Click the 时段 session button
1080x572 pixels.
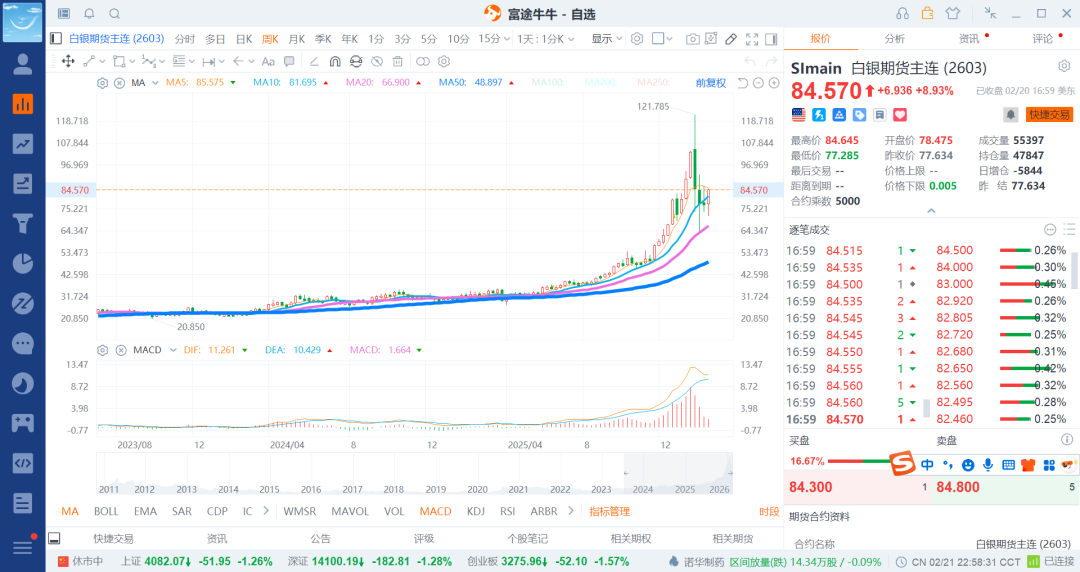tap(769, 511)
